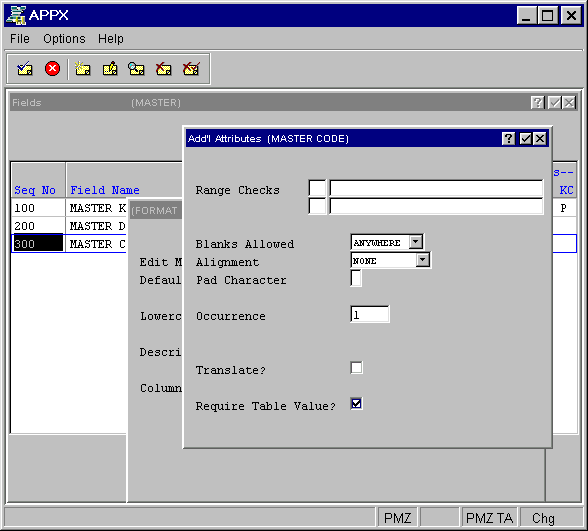
Task: Click checkmark icon in Fields window title
Action: (x=554, y=102)
